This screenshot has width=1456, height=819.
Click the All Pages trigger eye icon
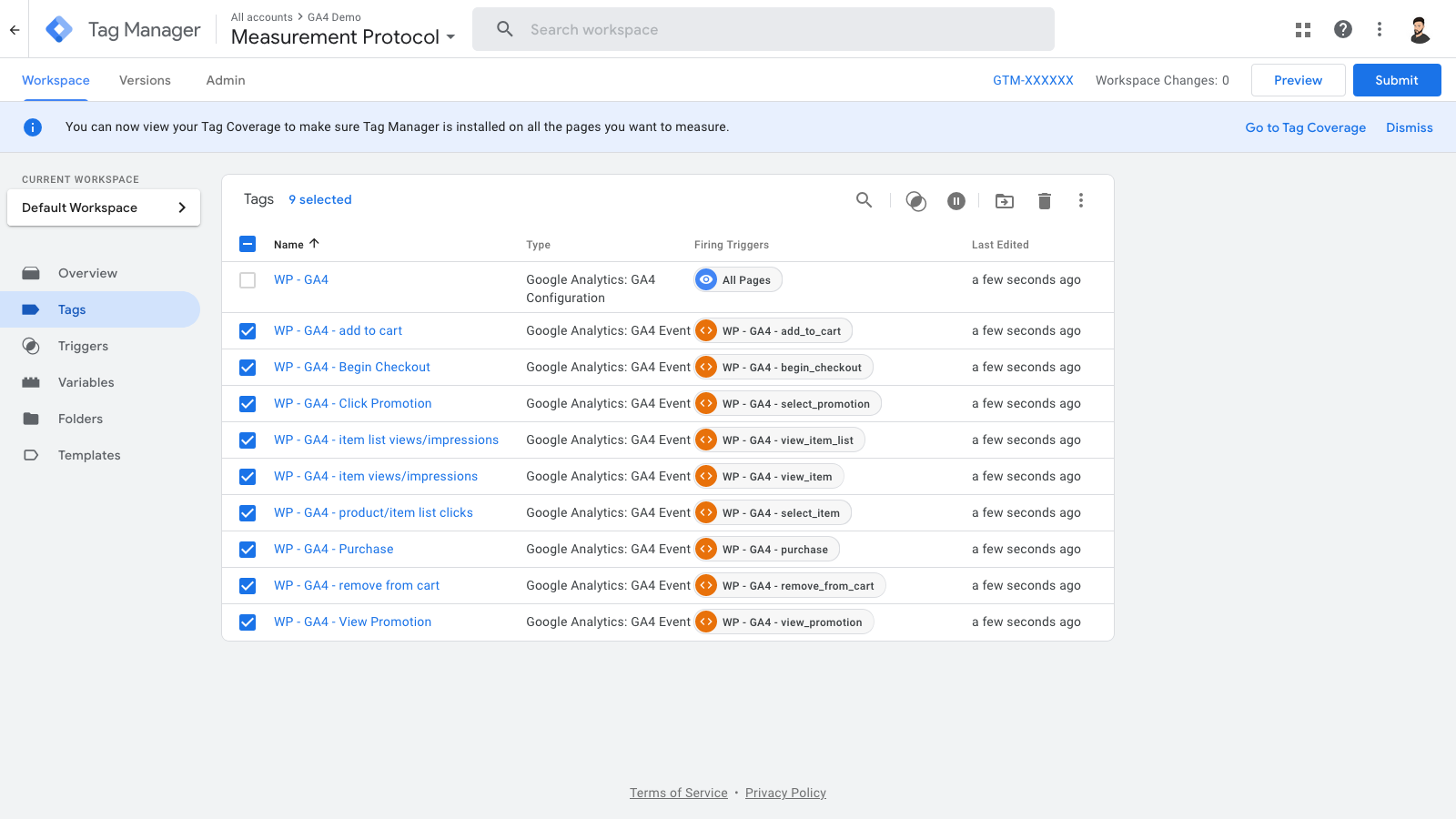click(706, 279)
